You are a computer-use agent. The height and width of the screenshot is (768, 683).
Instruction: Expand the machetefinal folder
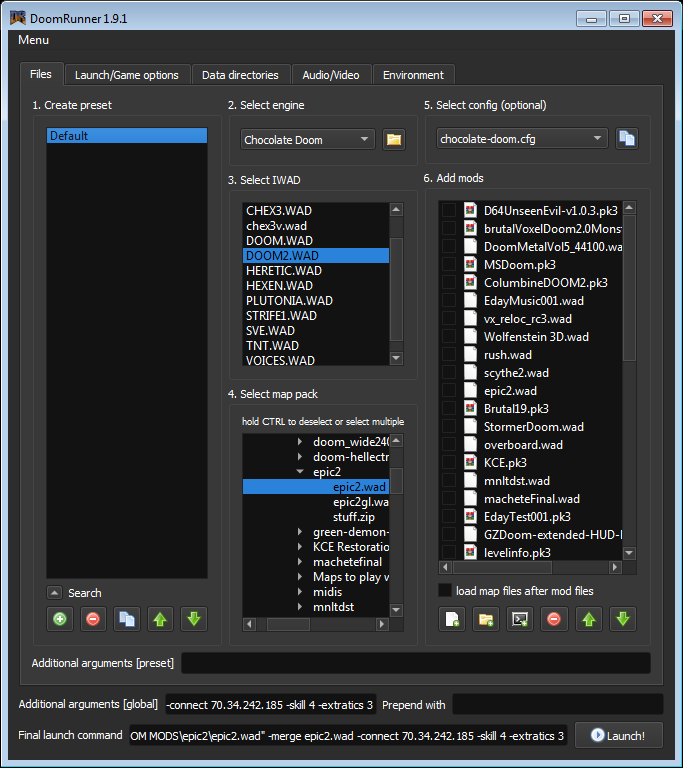[300, 562]
